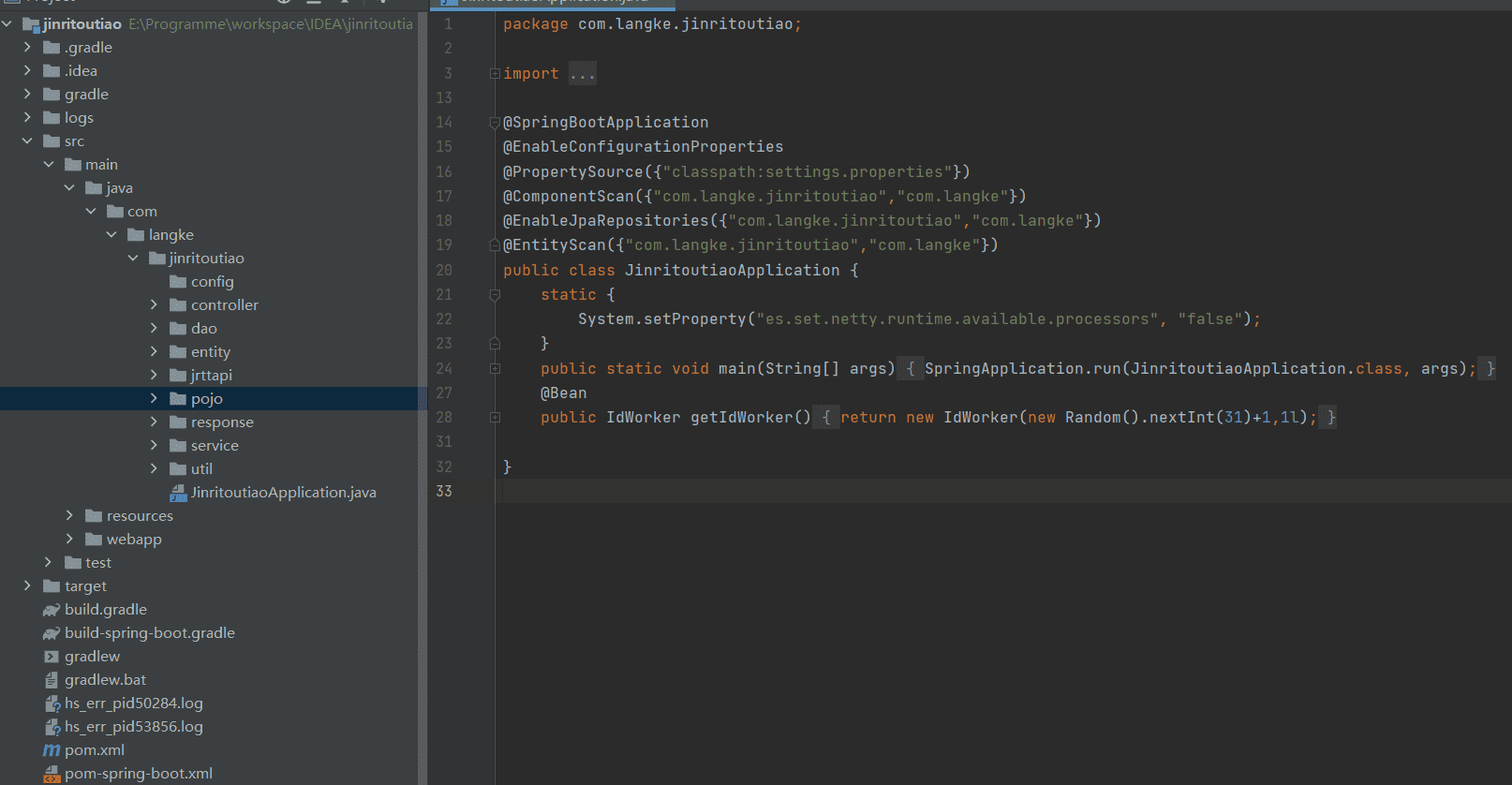Click the pom-spring-boot.xml file icon
This screenshot has width=1512, height=785.
coord(52,774)
